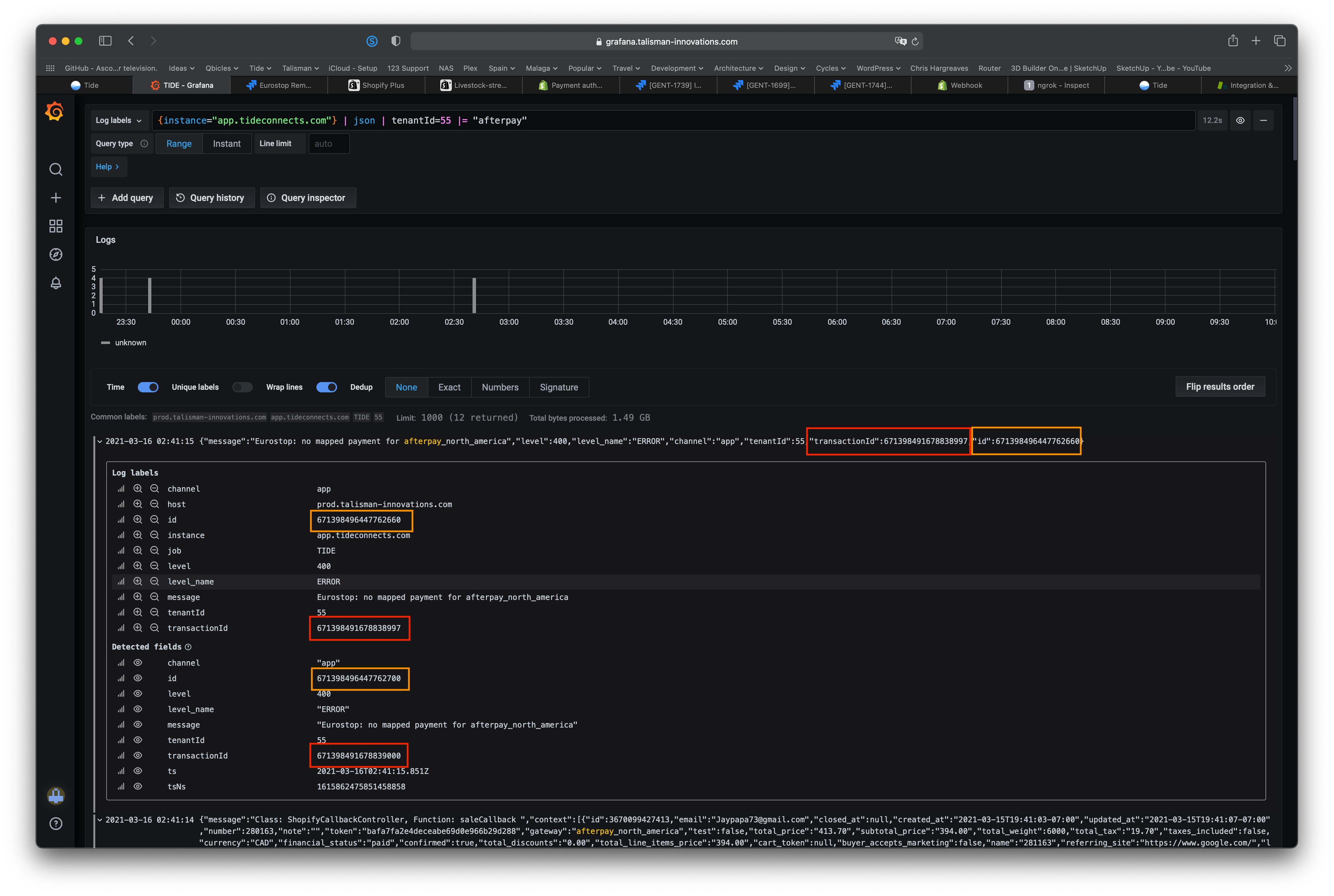The image size is (1334, 896).
Task: Show Safari sidebar icon
Action: click(x=105, y=41)
